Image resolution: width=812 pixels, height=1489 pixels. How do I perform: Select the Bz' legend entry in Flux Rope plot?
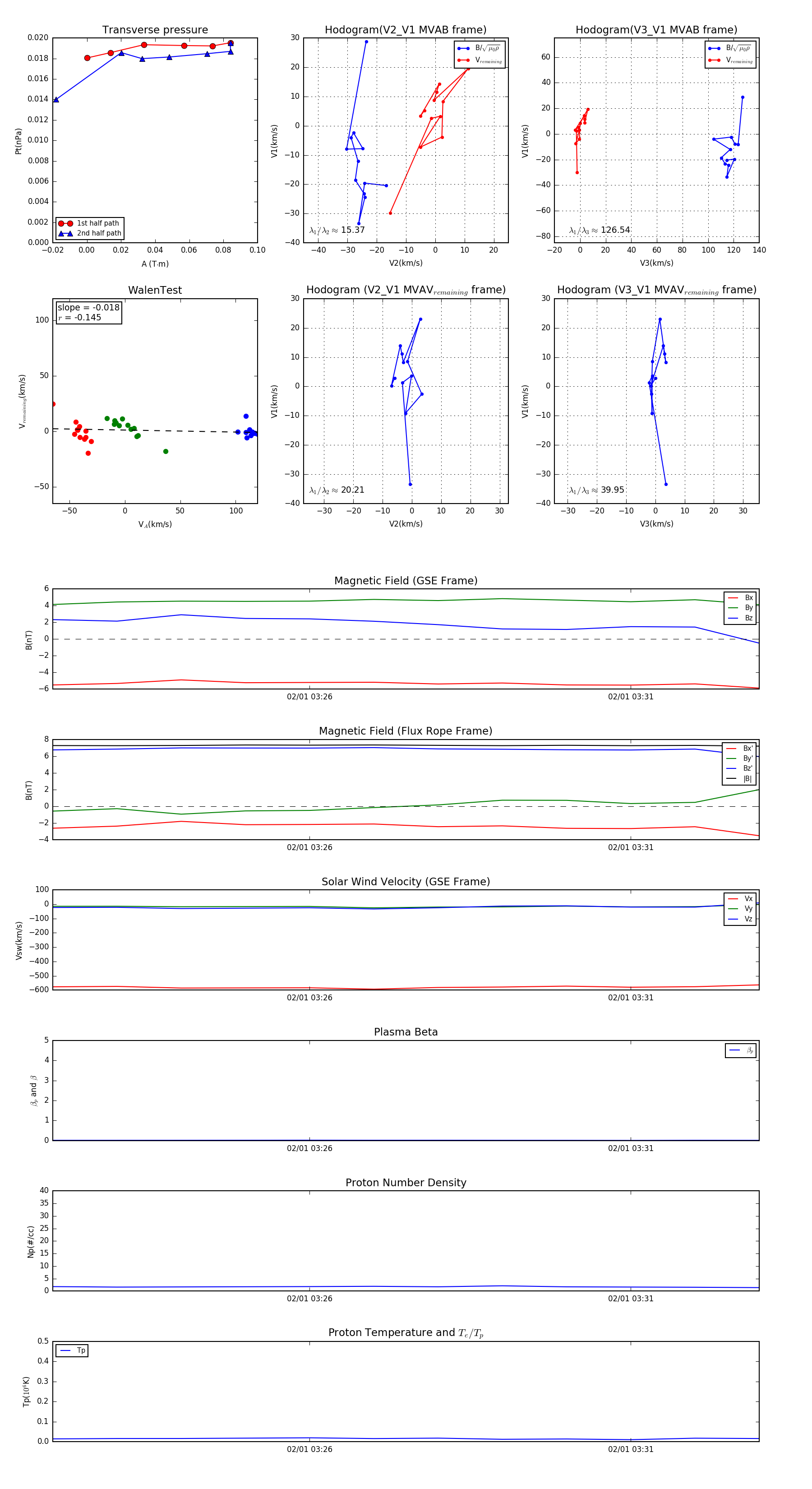tap(739, 769)
